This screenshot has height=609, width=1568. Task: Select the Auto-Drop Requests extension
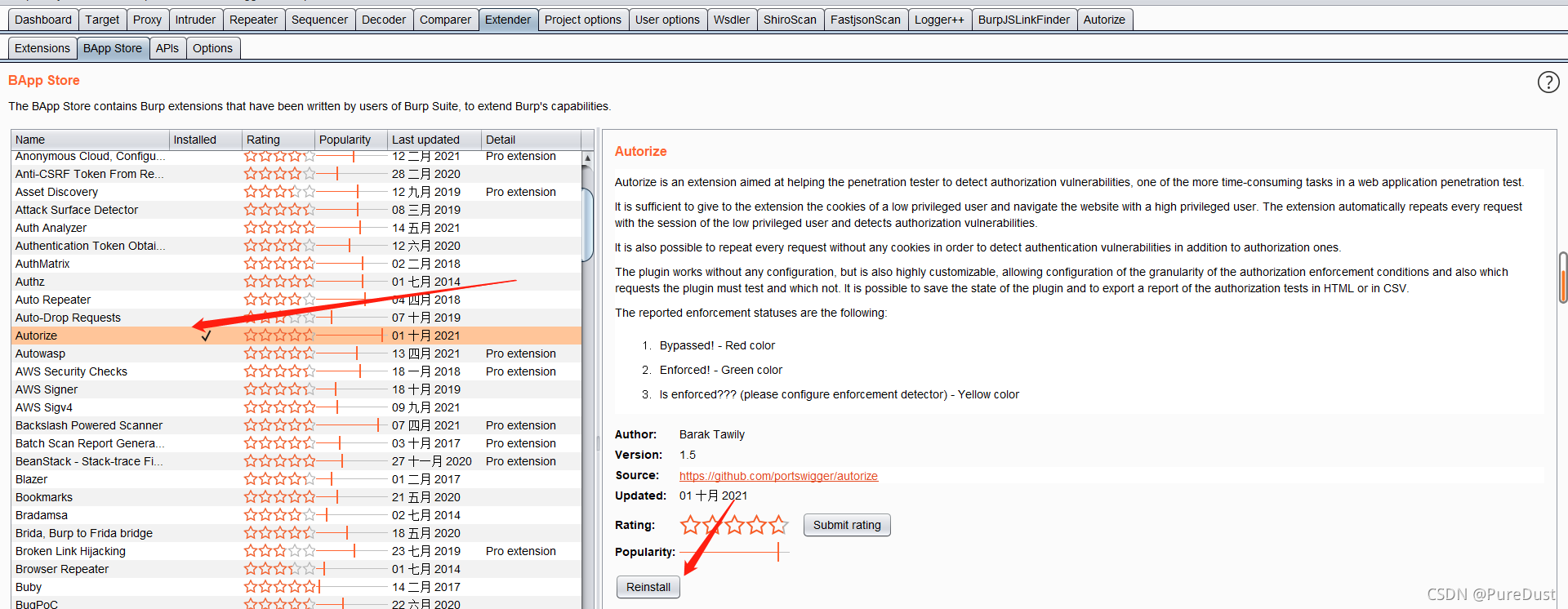coord(68,318)
